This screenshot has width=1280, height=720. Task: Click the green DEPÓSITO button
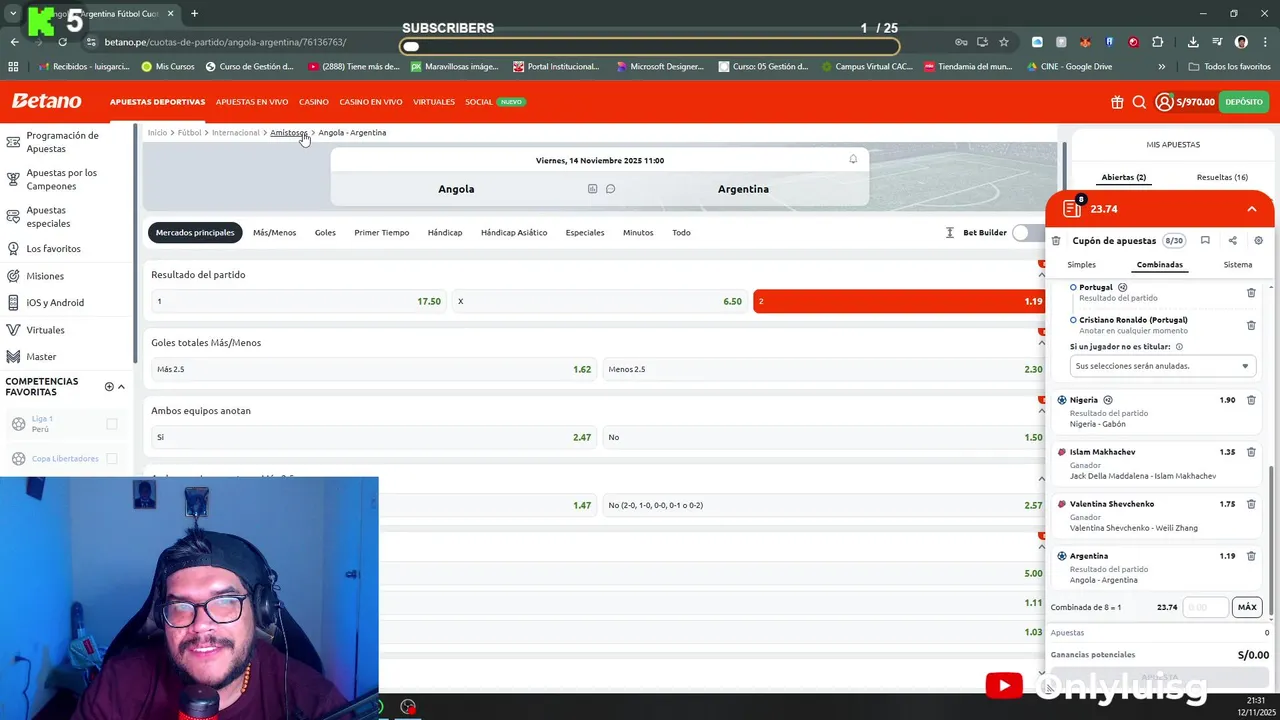(1244, 102)
